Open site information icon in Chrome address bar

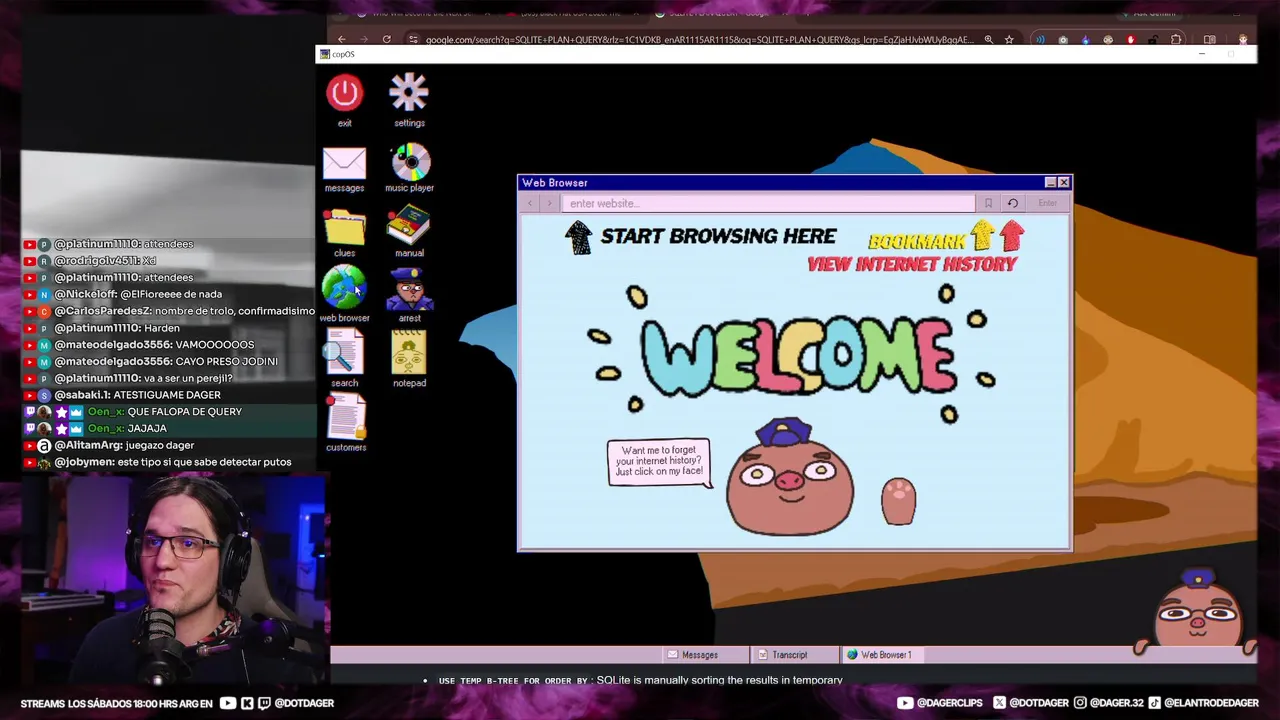413,40
